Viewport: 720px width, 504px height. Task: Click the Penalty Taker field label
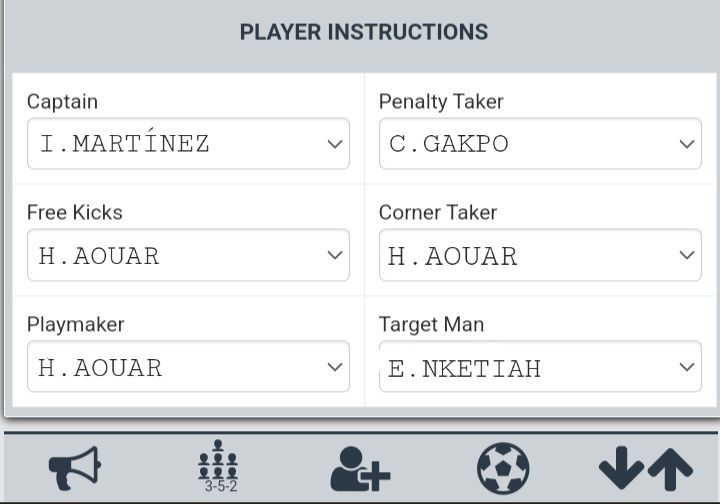(441, 102)
